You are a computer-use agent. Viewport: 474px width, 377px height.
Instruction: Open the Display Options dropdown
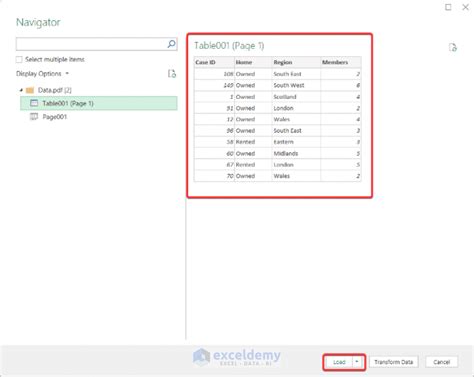42,74
